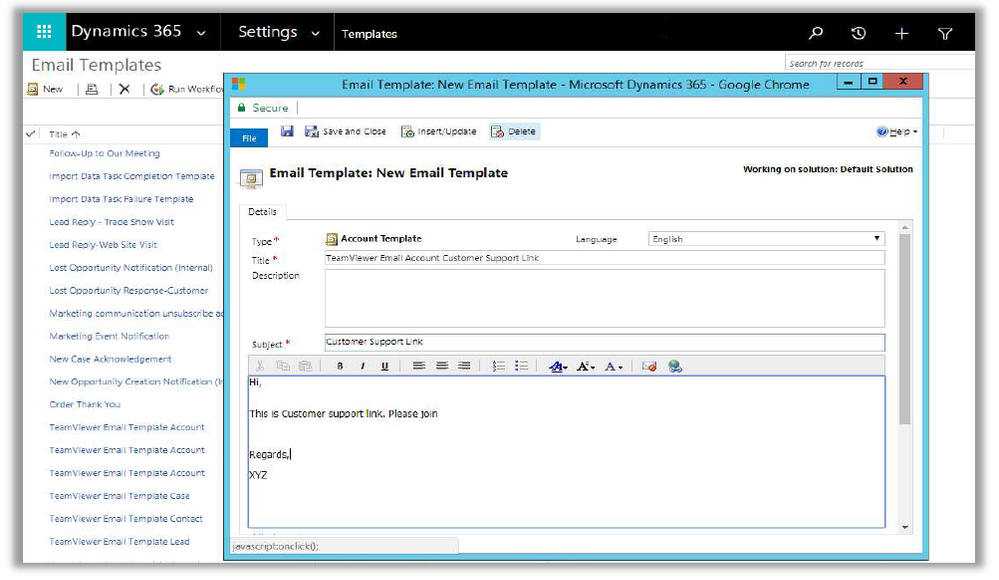
Task: Open the Help dropdown menu
Action: pos(897,132)
